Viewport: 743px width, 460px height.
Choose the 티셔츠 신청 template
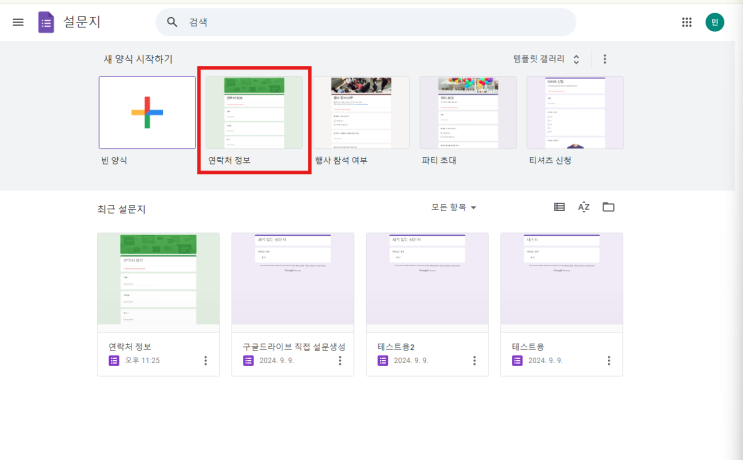click(575, 112)
